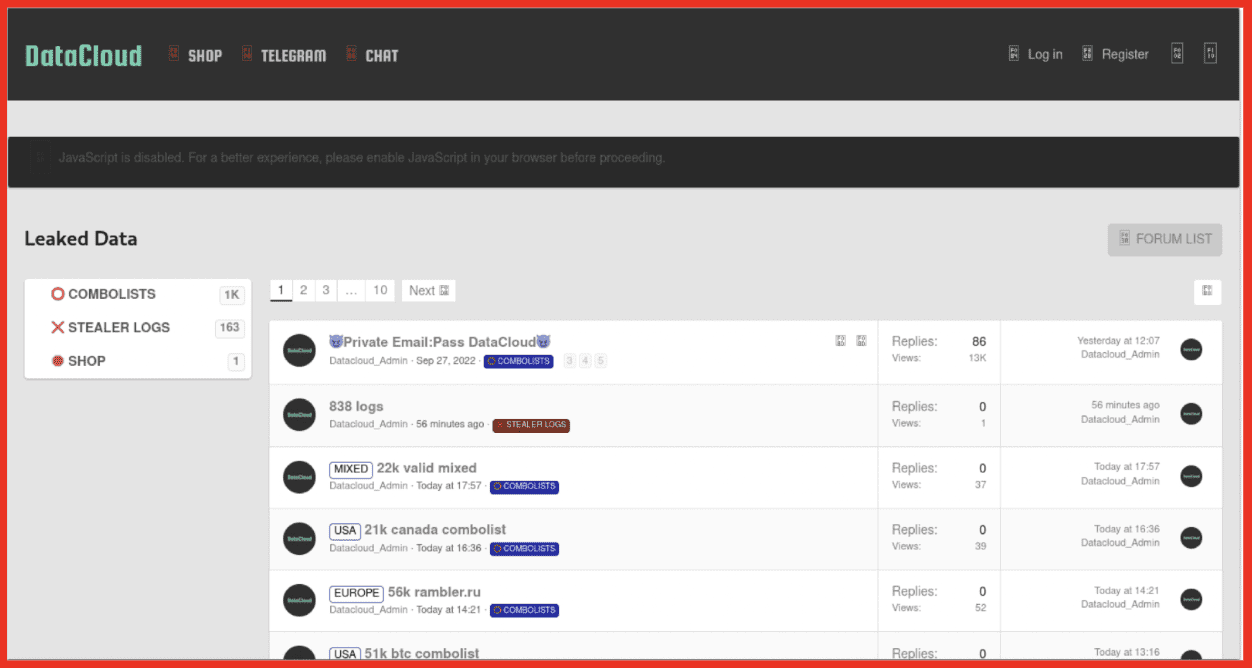The height and width of the screenshot is (668, 1252).
Task: Click the Next page button
Action: click(x=430, y=290)
